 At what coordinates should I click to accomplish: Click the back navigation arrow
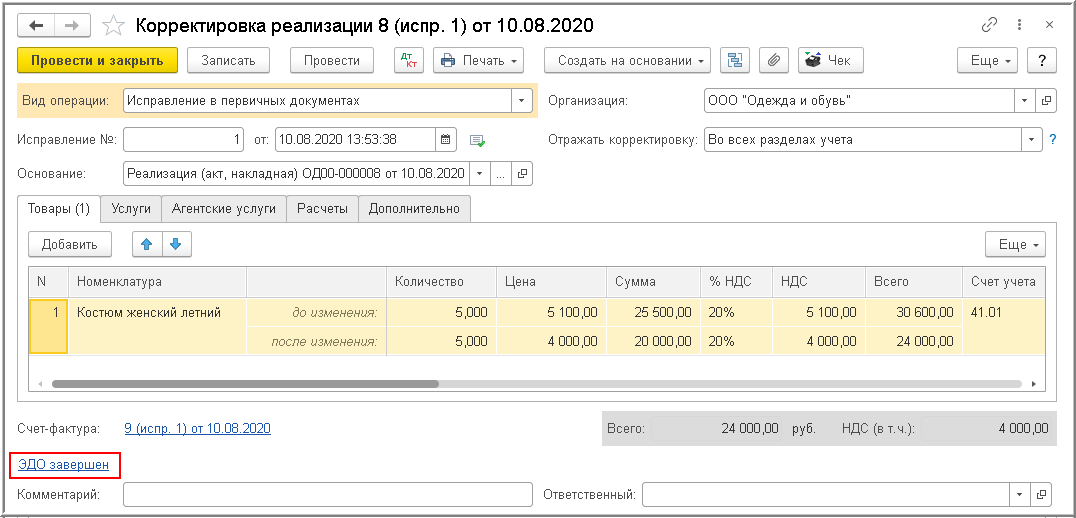point(37,24)
